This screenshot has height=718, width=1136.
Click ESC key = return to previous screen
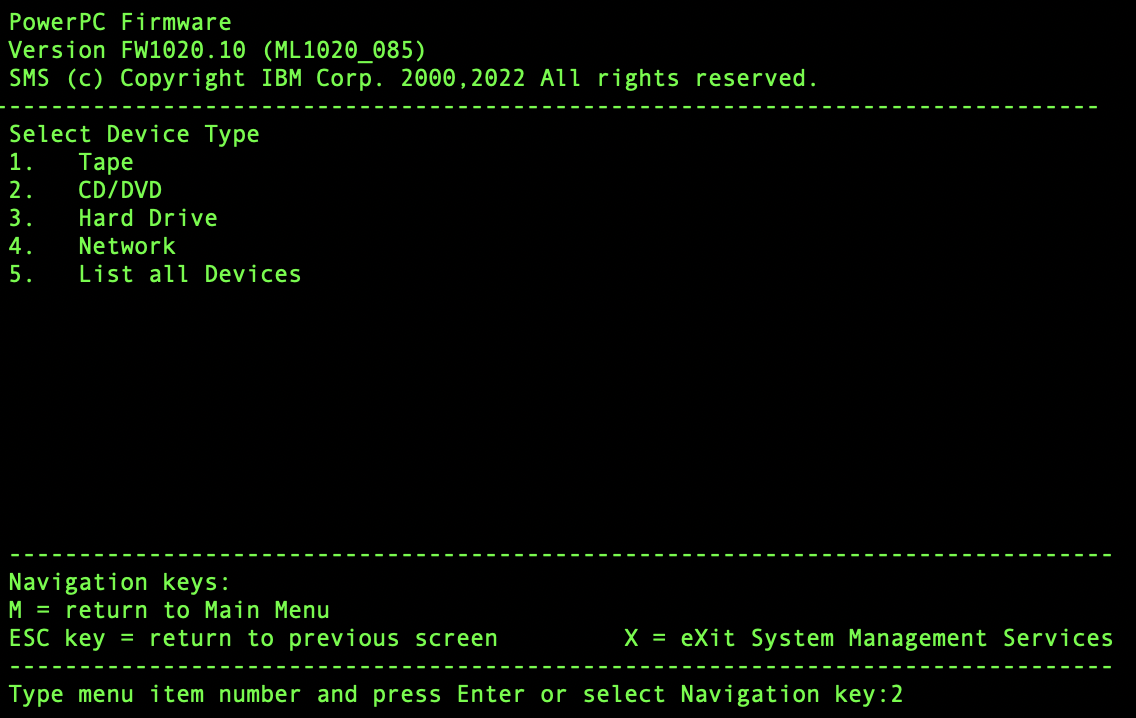point(253,638)
